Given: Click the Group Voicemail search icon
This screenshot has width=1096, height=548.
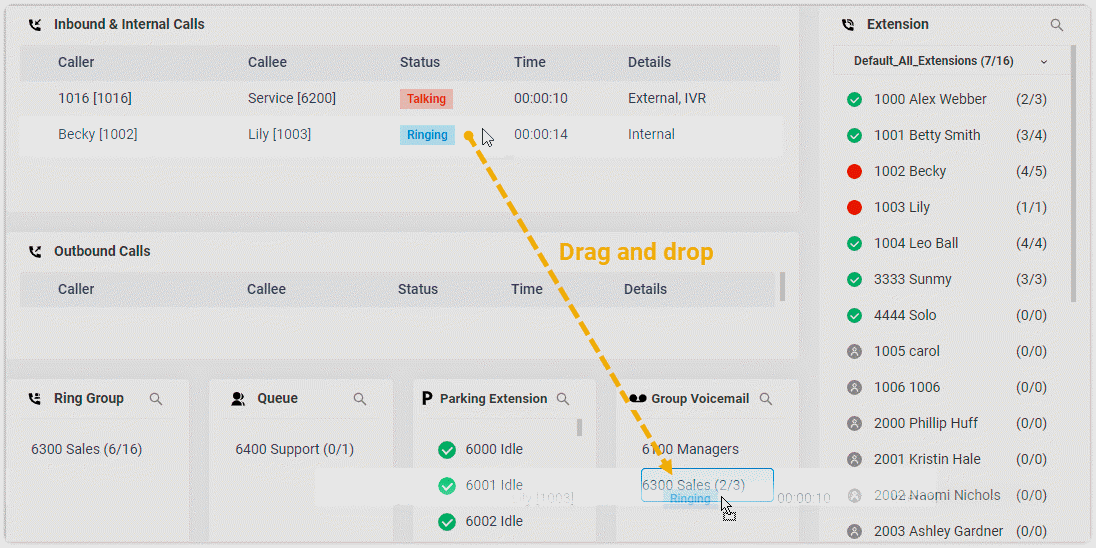Looking at the screenshot, I should [766, 399].
